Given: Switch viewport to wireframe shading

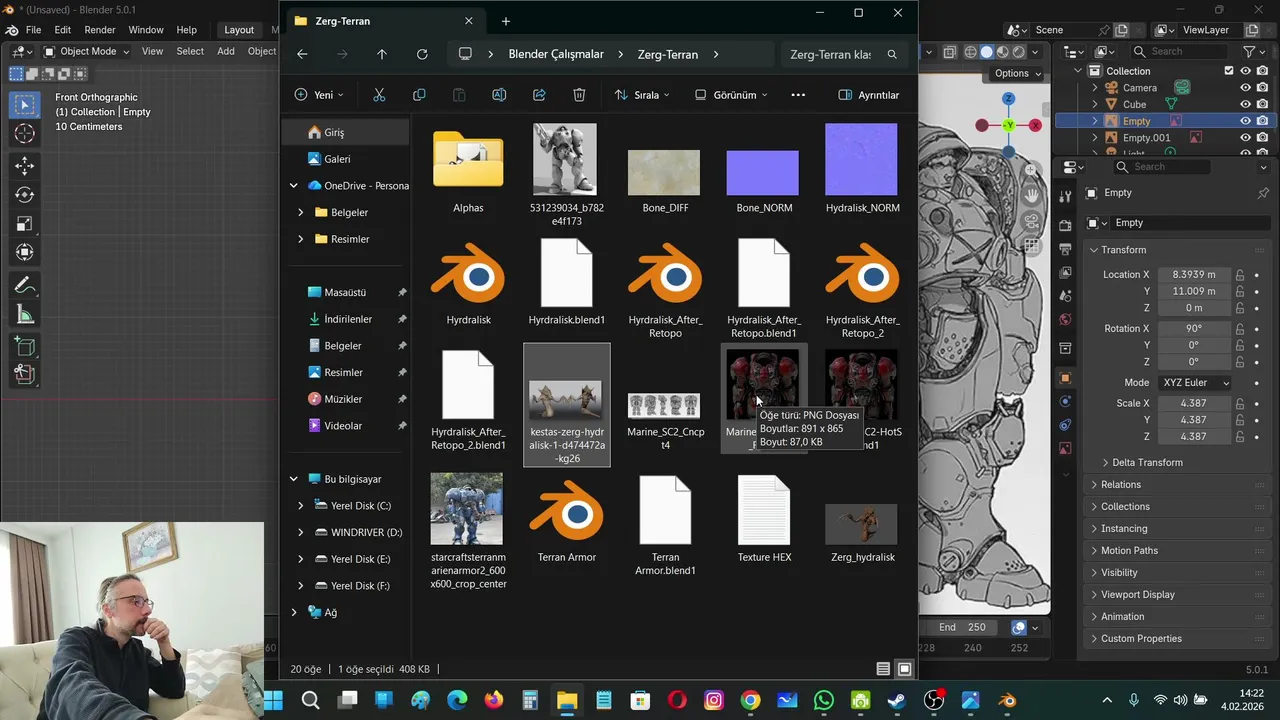Looking at the screenshot, I should pyautogui.click(x=971, y=52).
